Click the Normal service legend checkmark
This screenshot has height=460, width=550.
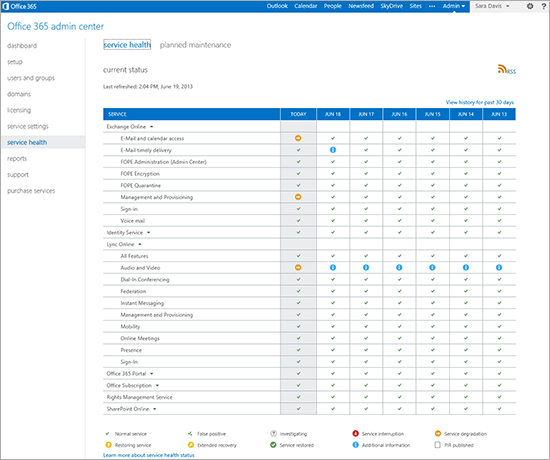(x=108, y=434)
